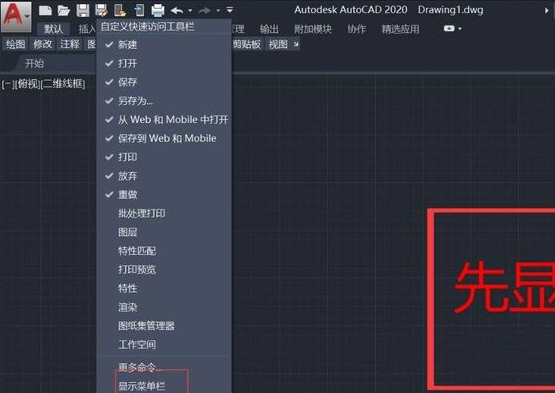Click the 视图 panel button

(278, 44)
